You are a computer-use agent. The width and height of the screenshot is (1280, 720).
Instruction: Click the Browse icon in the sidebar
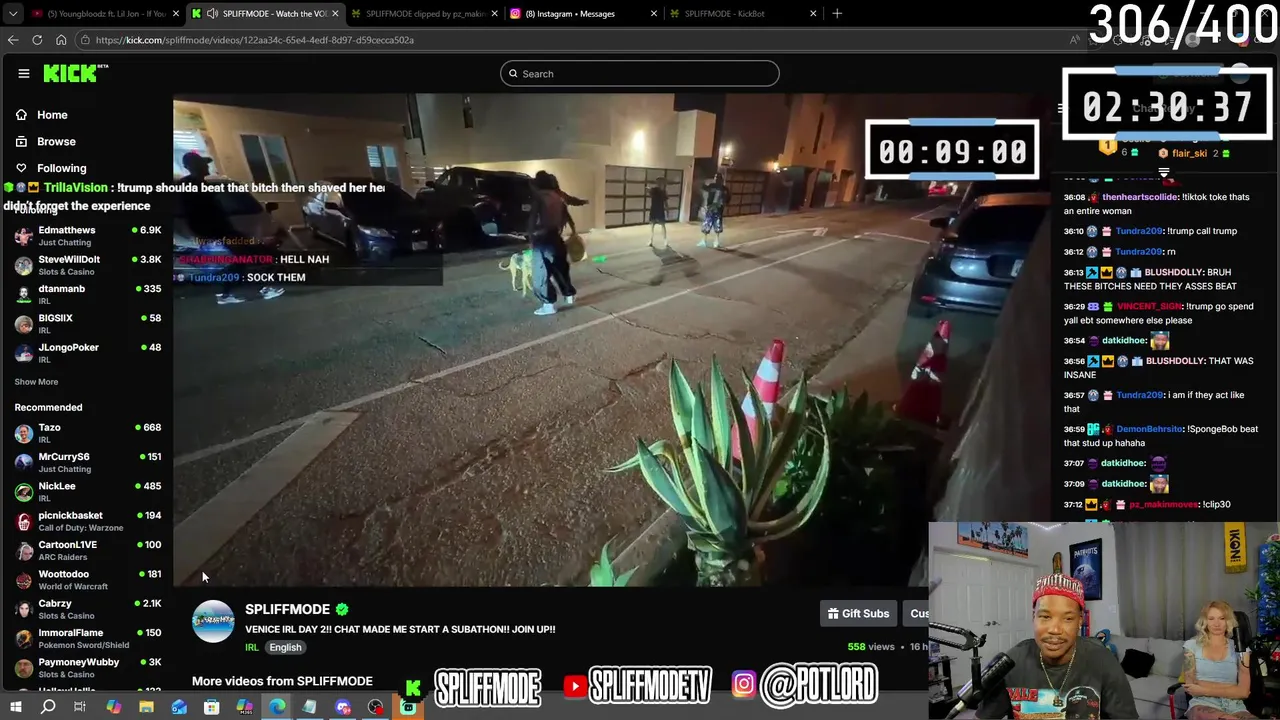21,141
